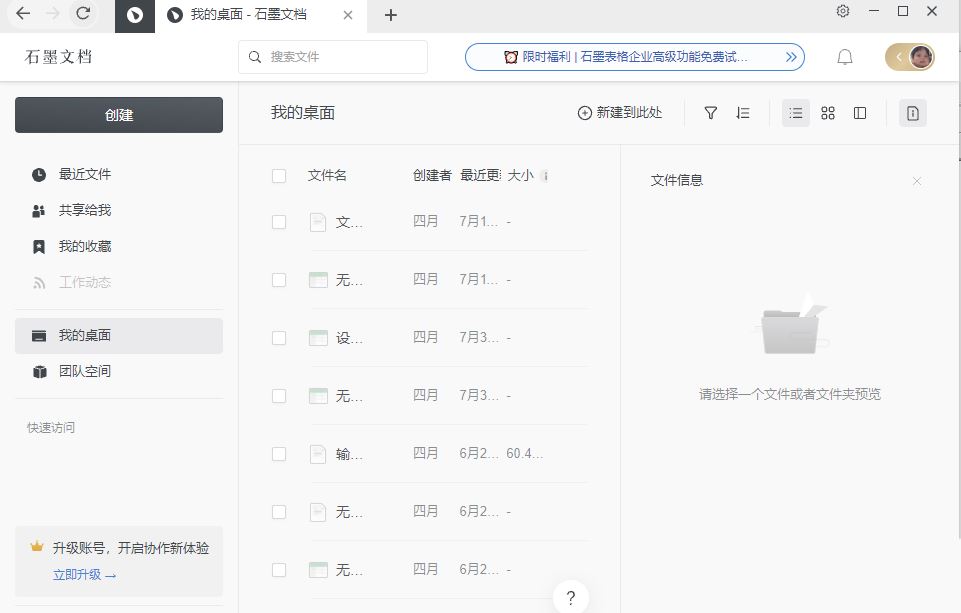Open the pinned Shimo logo tab
The image size is (961, 613).
[x=135, y=15]
